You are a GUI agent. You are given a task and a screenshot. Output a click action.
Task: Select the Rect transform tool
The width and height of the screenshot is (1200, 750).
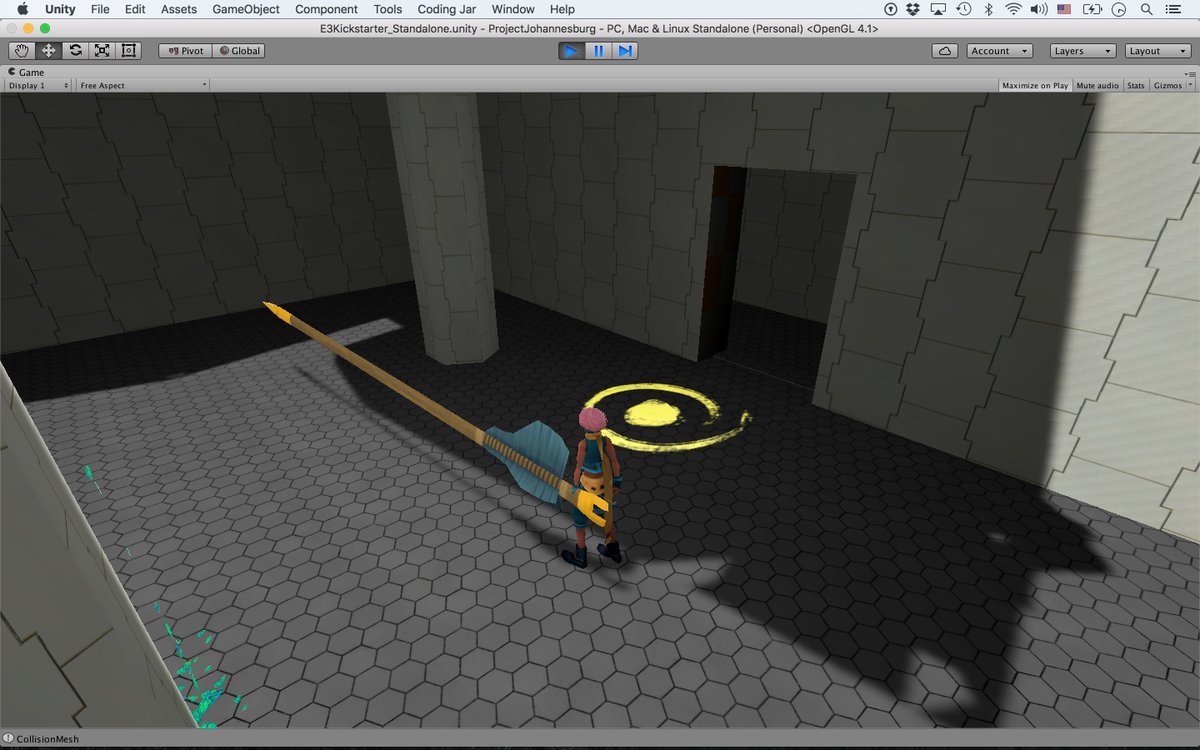128,50
